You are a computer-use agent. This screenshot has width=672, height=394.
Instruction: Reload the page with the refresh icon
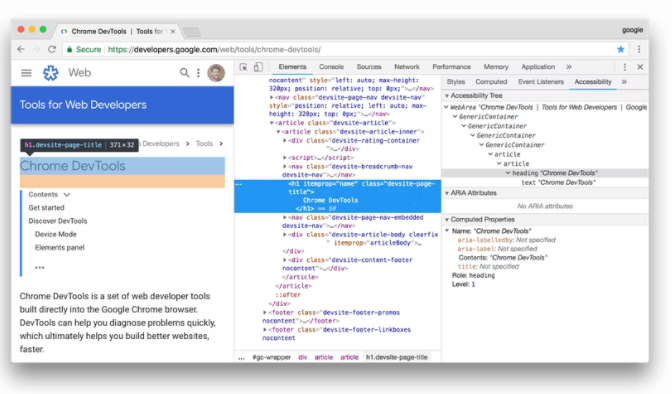click(52, 49)
